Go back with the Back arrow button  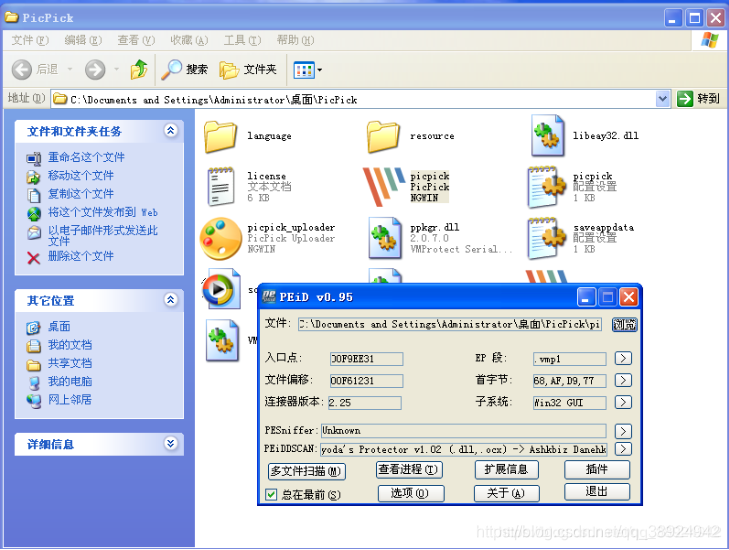[x=22, y=70]
